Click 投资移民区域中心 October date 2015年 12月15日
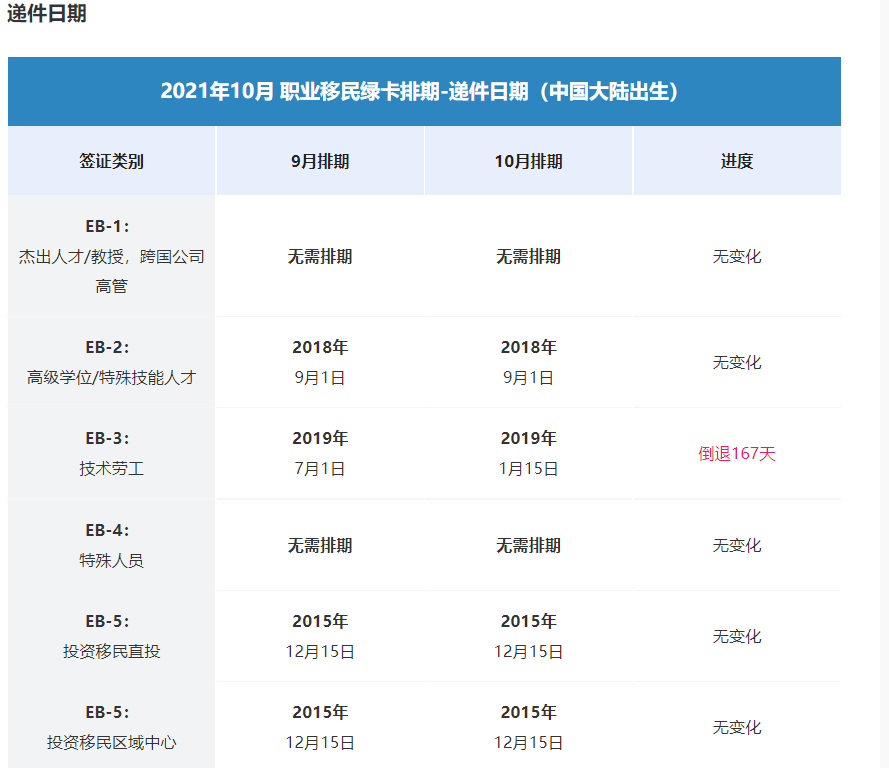The width and height of the screenshot is (889, 768). (x=528, y=725)
